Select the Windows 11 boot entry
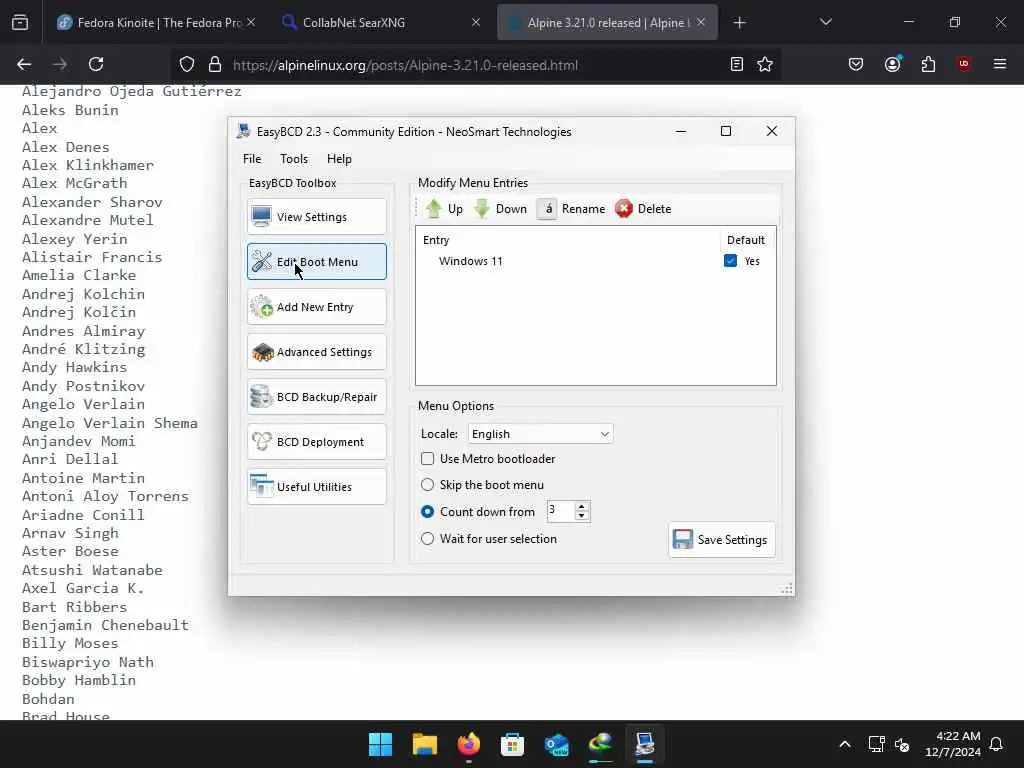1024x768 pixels. click(471, 261)
